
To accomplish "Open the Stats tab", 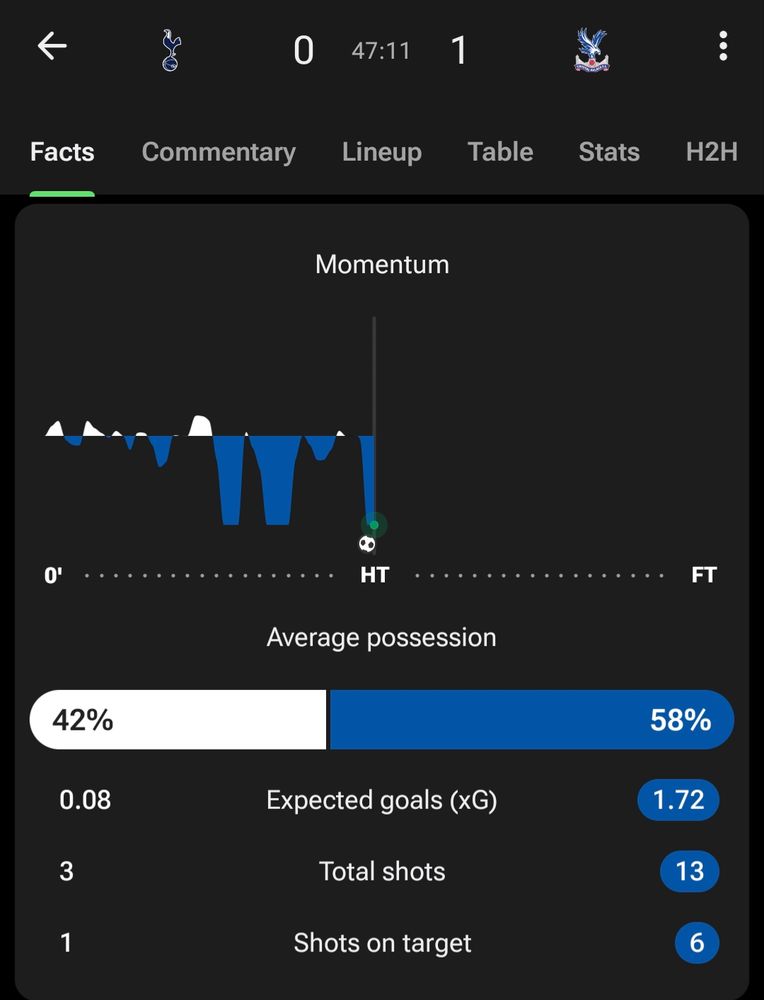I will [x=609, y=152].
